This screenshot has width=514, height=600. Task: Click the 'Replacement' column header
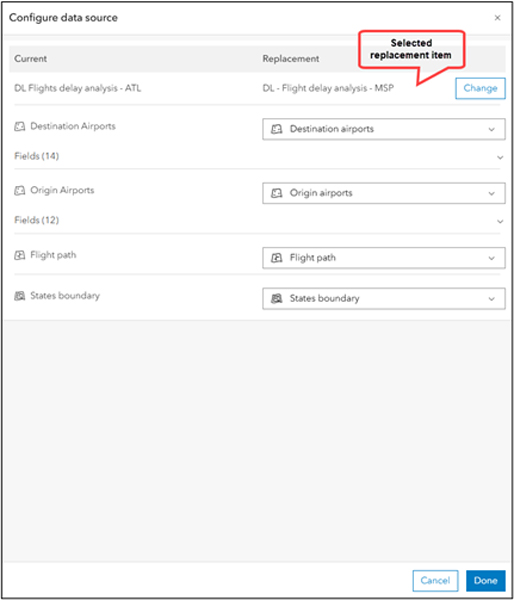coord(291,59)
